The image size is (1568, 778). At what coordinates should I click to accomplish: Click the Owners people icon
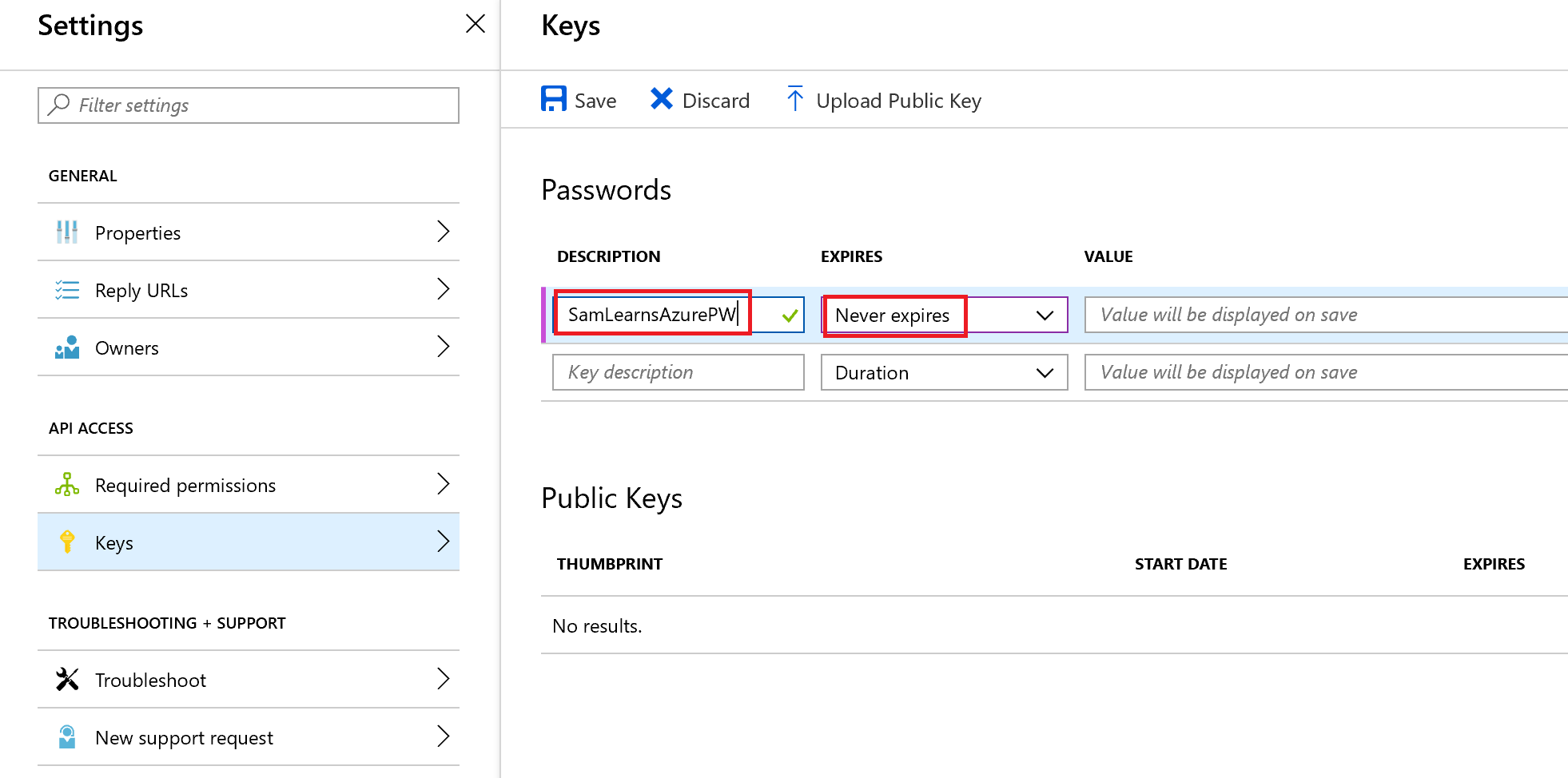pos(67,347)
